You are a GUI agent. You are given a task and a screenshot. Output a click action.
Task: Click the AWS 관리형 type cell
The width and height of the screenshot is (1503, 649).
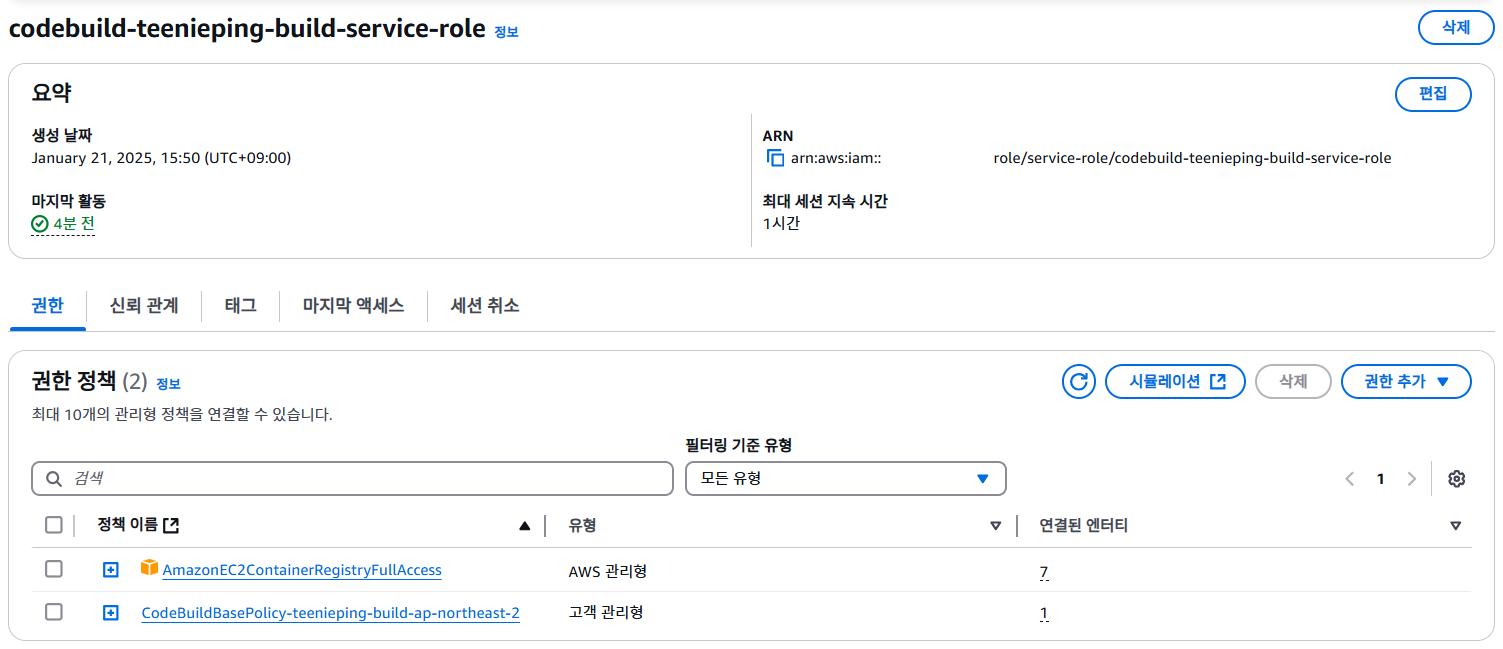click(608, 571)
